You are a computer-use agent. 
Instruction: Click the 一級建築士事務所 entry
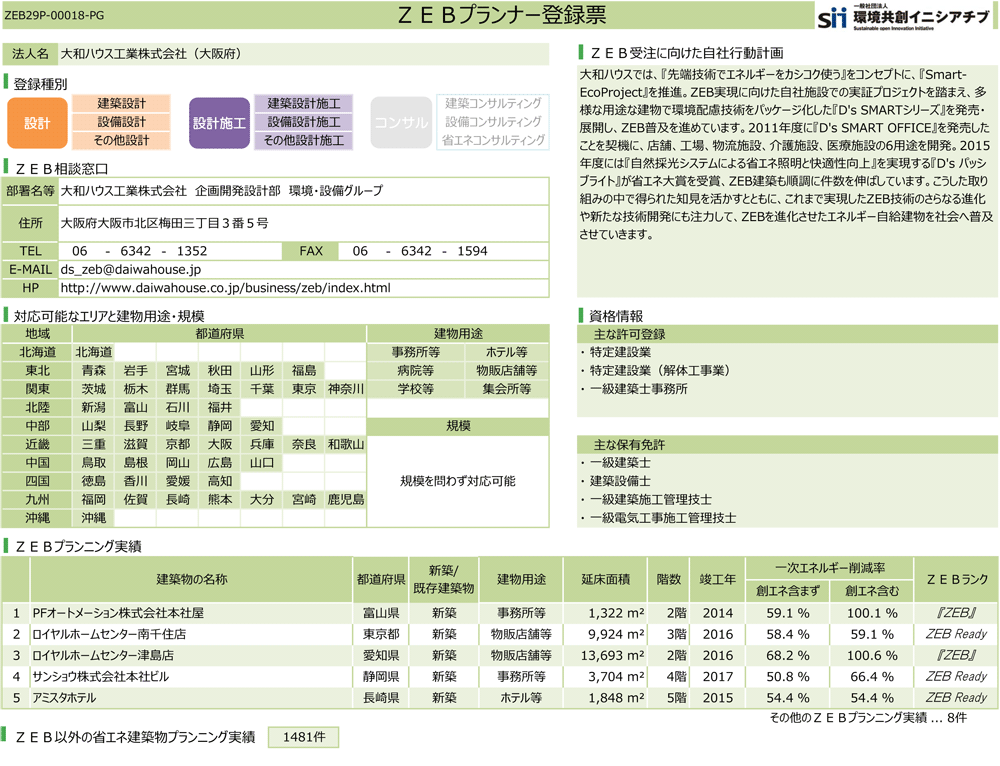638,389
